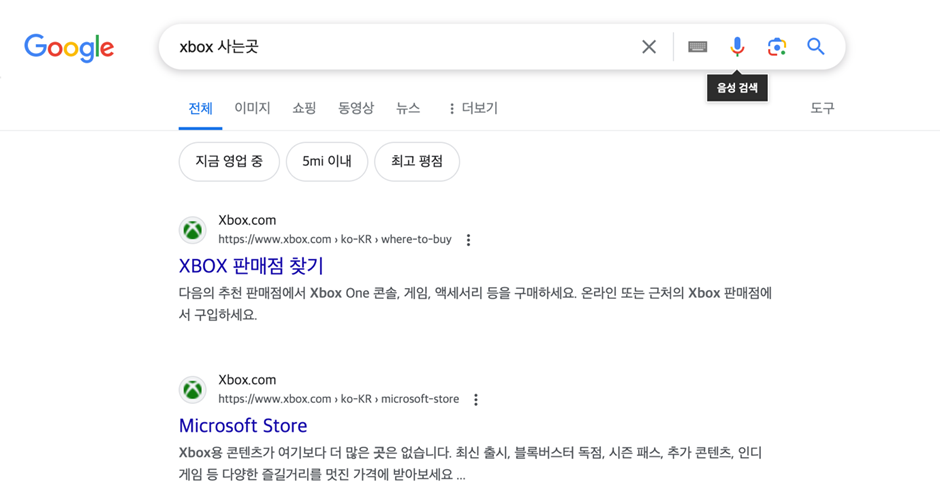
Task: Toggle the 지금 영업 중 filter chip
Action: [x=229, y=161]
